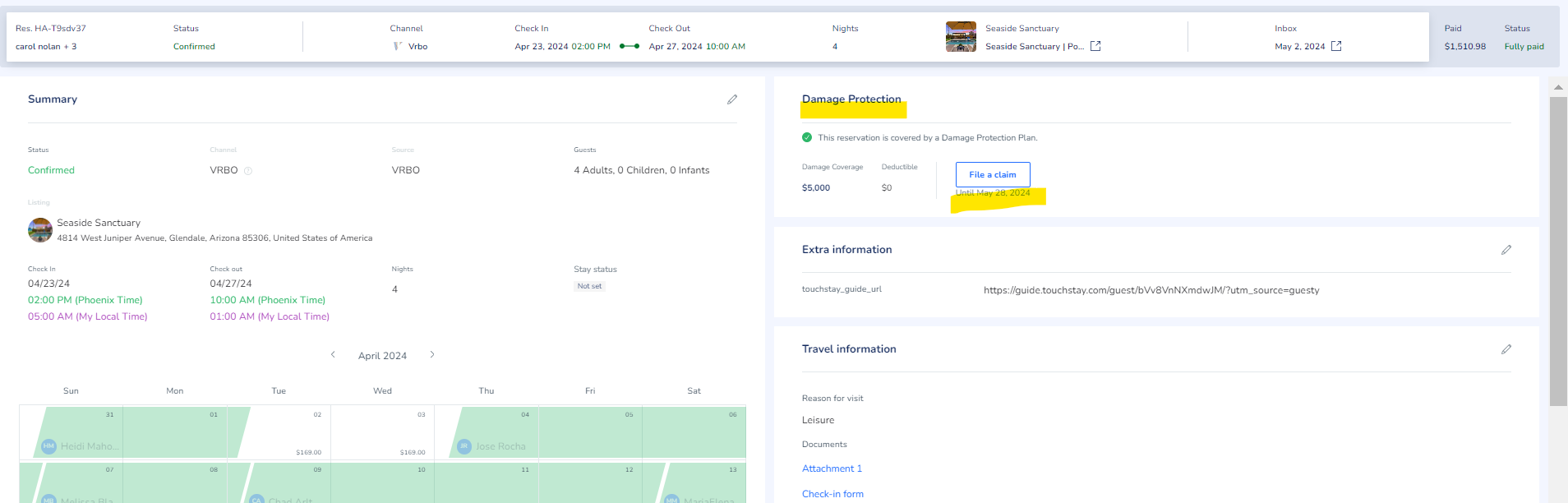Click guest name carol nolan + 3
This screenshot has height=503, width=1568.
[46, 46]
